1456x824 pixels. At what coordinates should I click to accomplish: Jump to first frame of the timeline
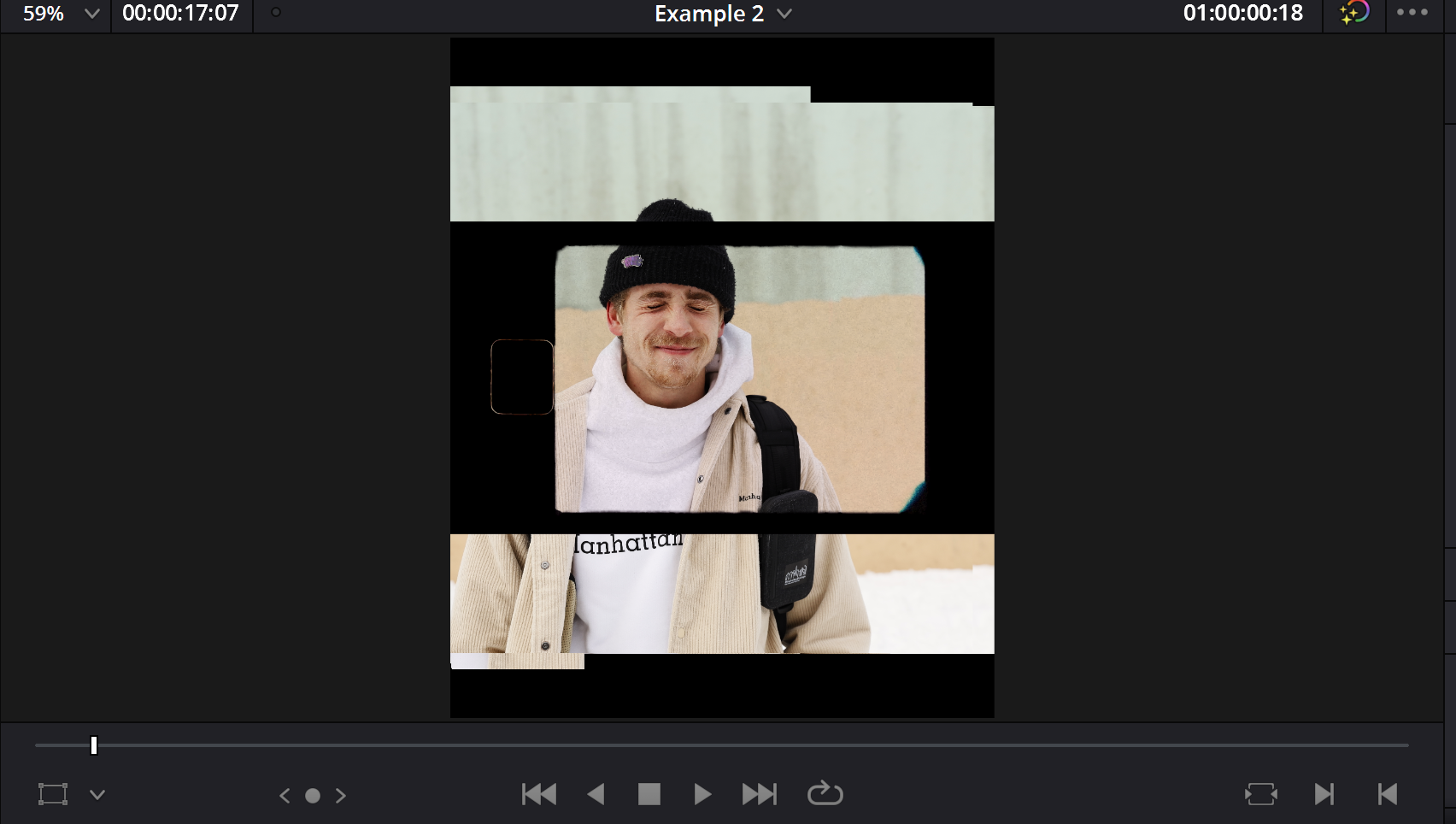tap(539, 794)
